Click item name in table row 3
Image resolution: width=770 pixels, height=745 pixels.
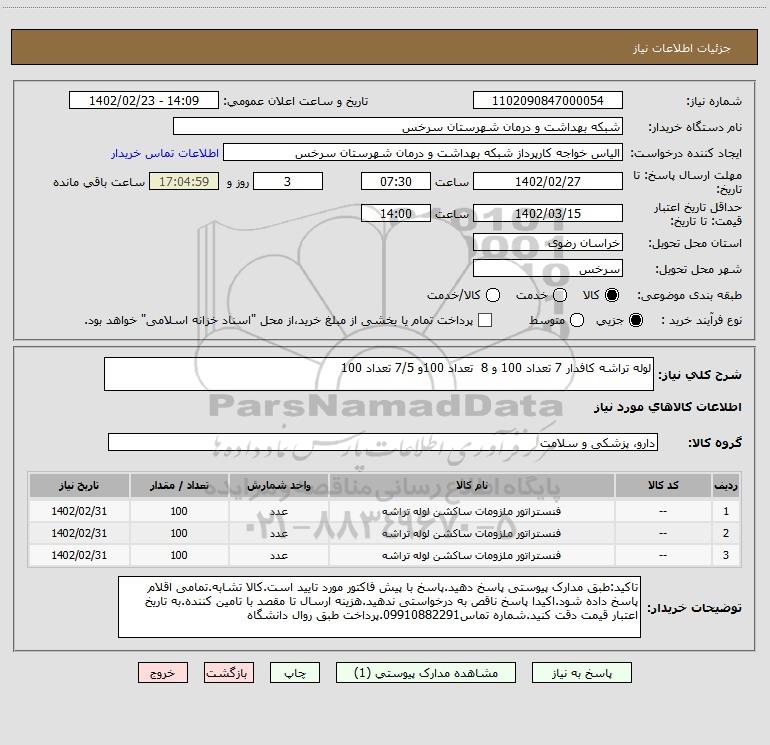point(471,555)
